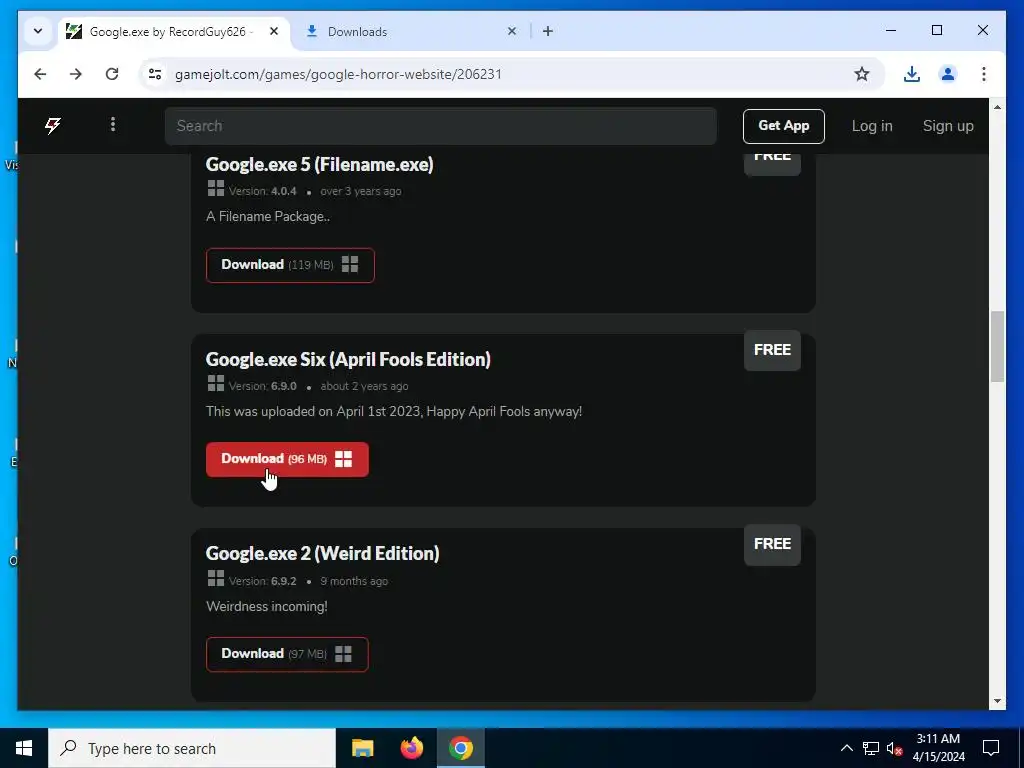The image size is (1024, 768).
Task: Click FREE badge on Weird Edition
Action: point(772,544)
